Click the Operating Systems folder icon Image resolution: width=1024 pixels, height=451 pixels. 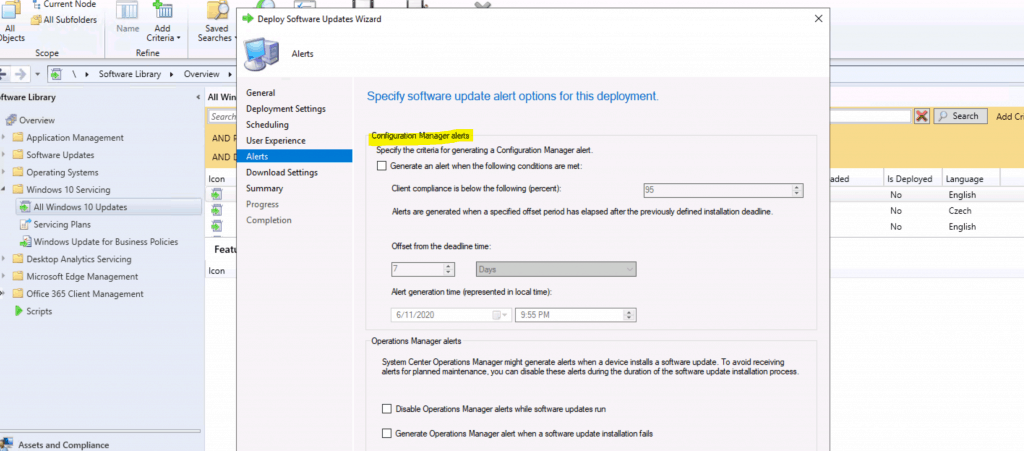[x=18, y=172]
